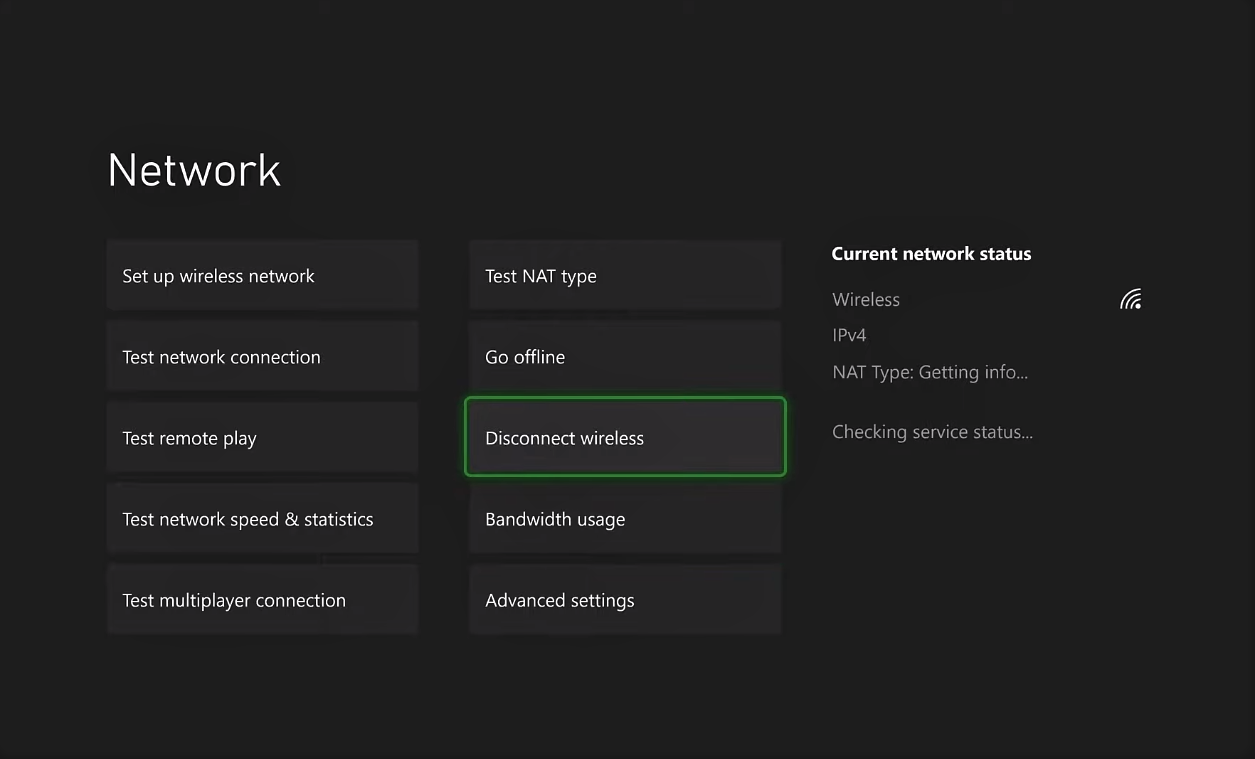
Task: Start the Test remote play option
Action: coord(262,438)
